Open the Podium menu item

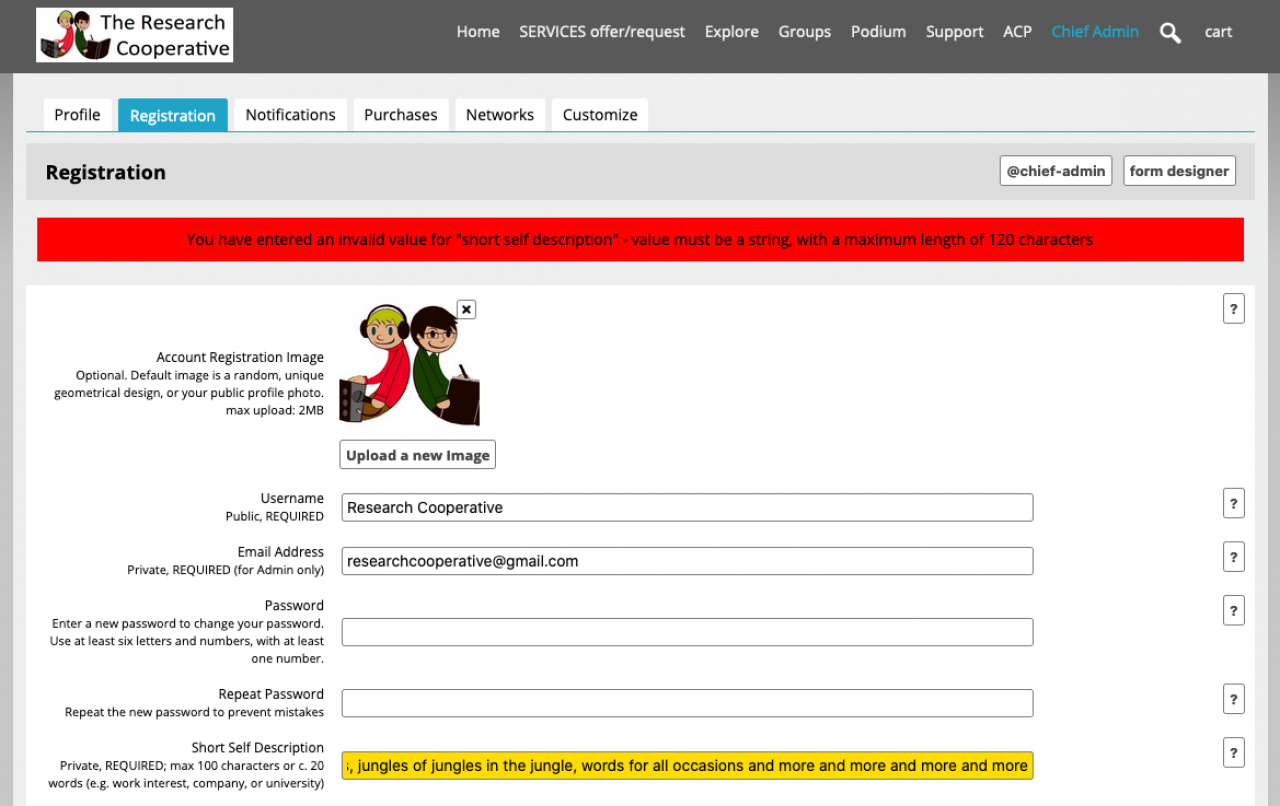[x=879, y=32]
